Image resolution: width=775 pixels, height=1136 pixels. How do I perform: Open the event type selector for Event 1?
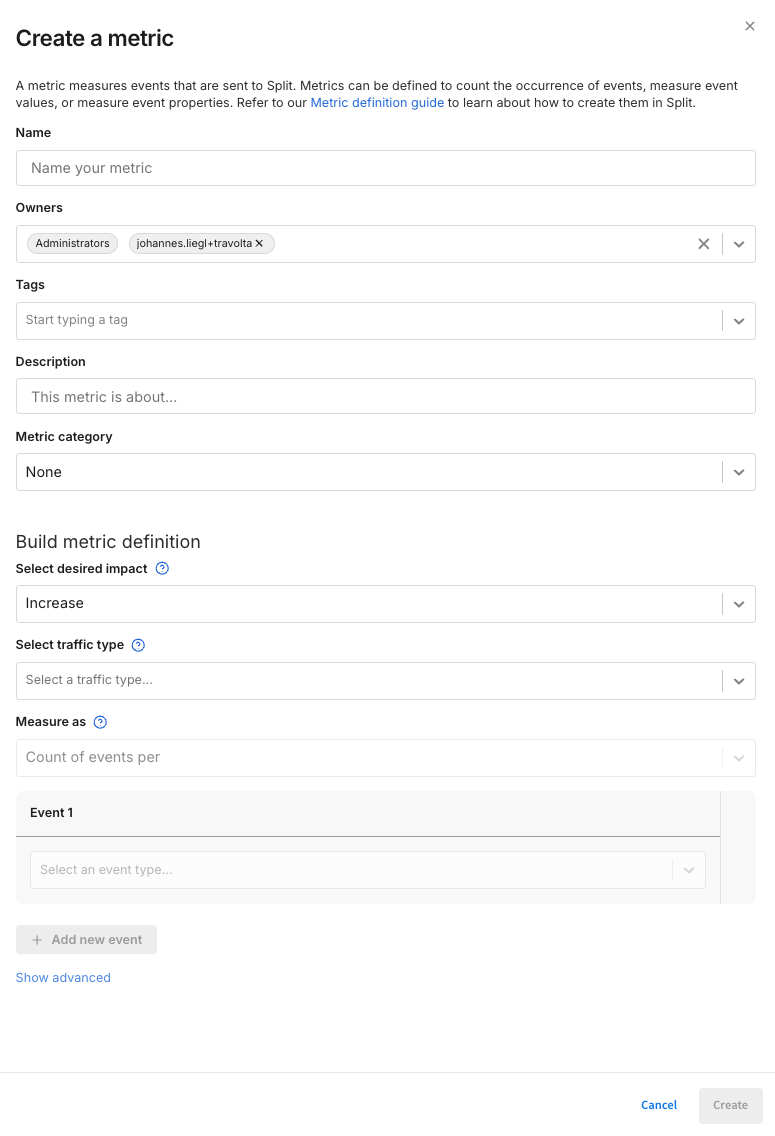tap(688, 870)
